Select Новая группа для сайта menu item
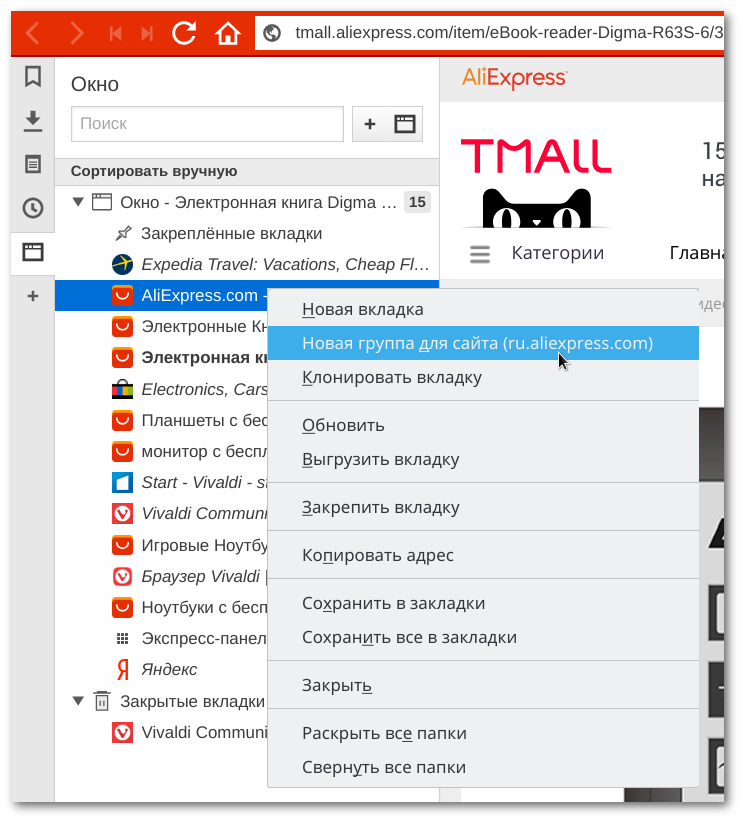 [x=483, y=343]
